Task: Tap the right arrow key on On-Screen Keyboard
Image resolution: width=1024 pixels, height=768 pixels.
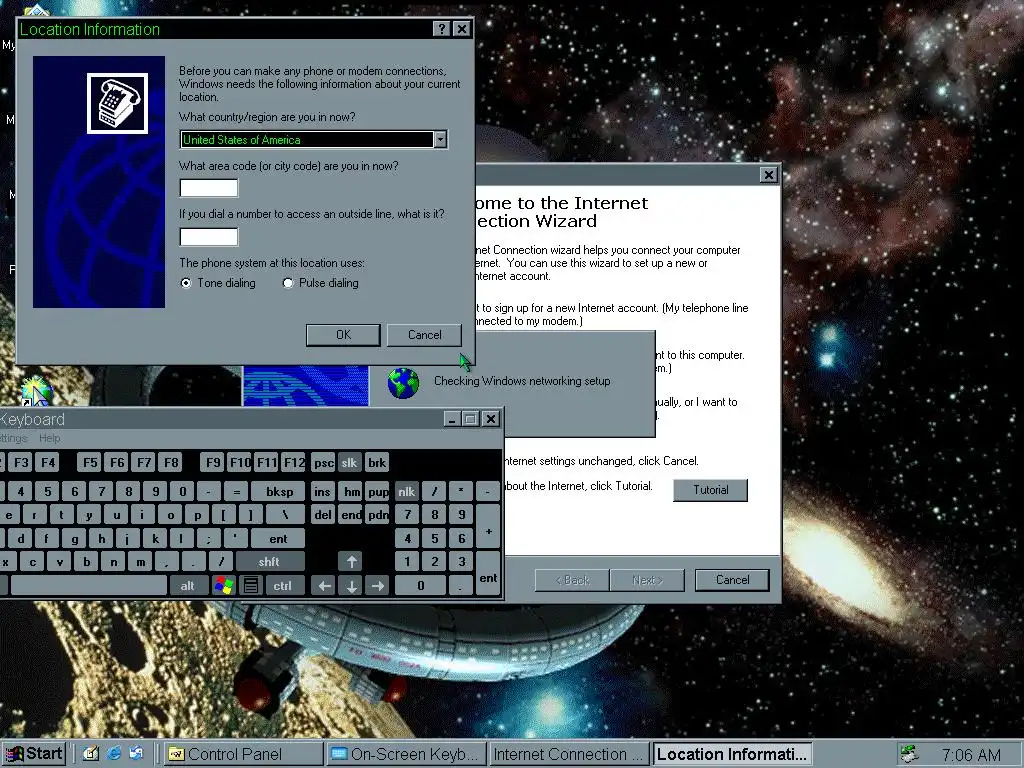Action: tap(377, 586)
